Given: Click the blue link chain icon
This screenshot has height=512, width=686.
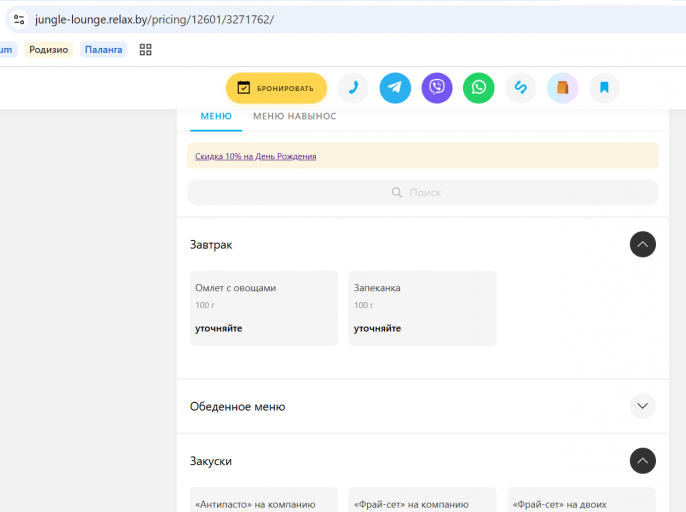Looking at the screenshot, I should 521,88.
